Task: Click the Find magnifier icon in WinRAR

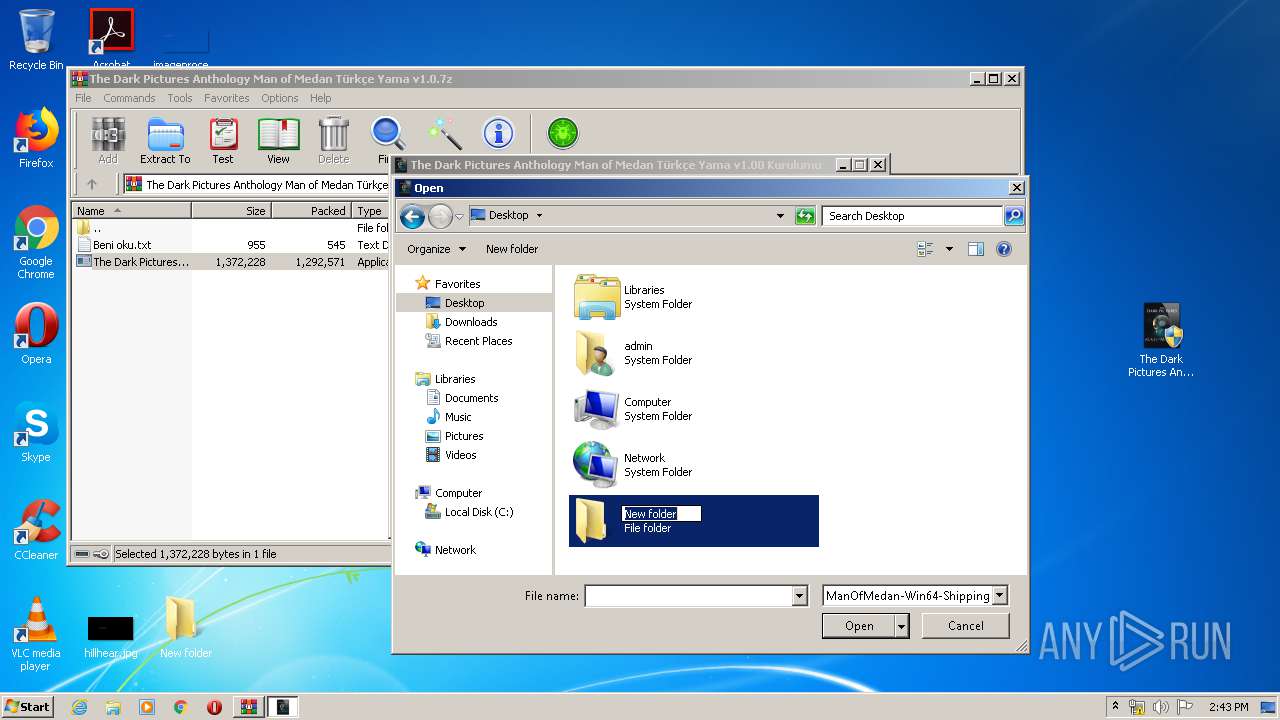Action: point(387,133)
